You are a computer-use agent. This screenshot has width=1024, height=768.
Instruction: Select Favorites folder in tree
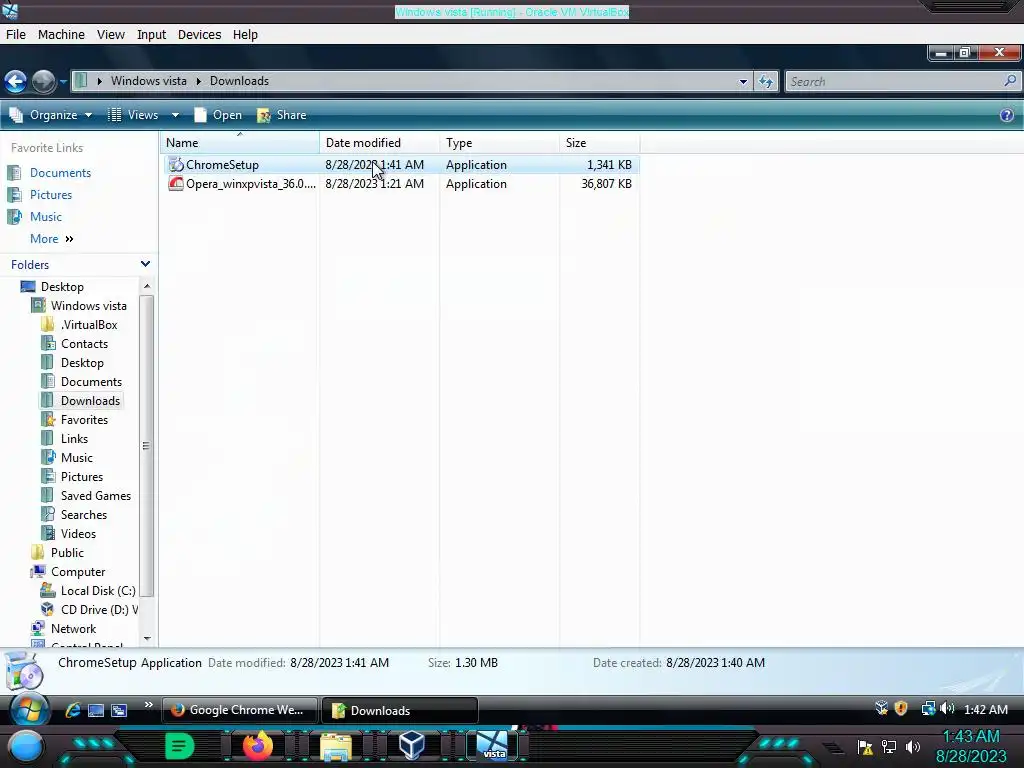pos(84,419)
